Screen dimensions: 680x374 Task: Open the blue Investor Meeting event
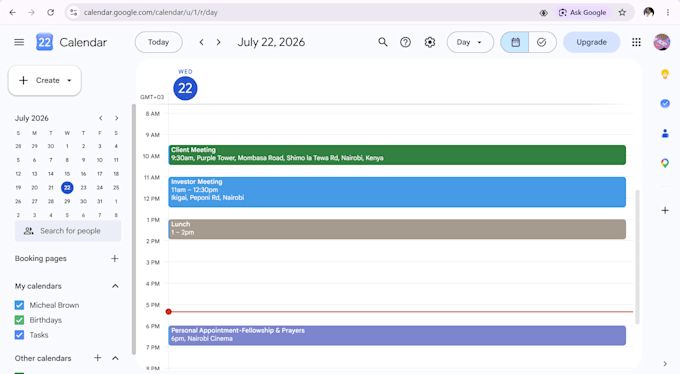click(x=397, y=192)
